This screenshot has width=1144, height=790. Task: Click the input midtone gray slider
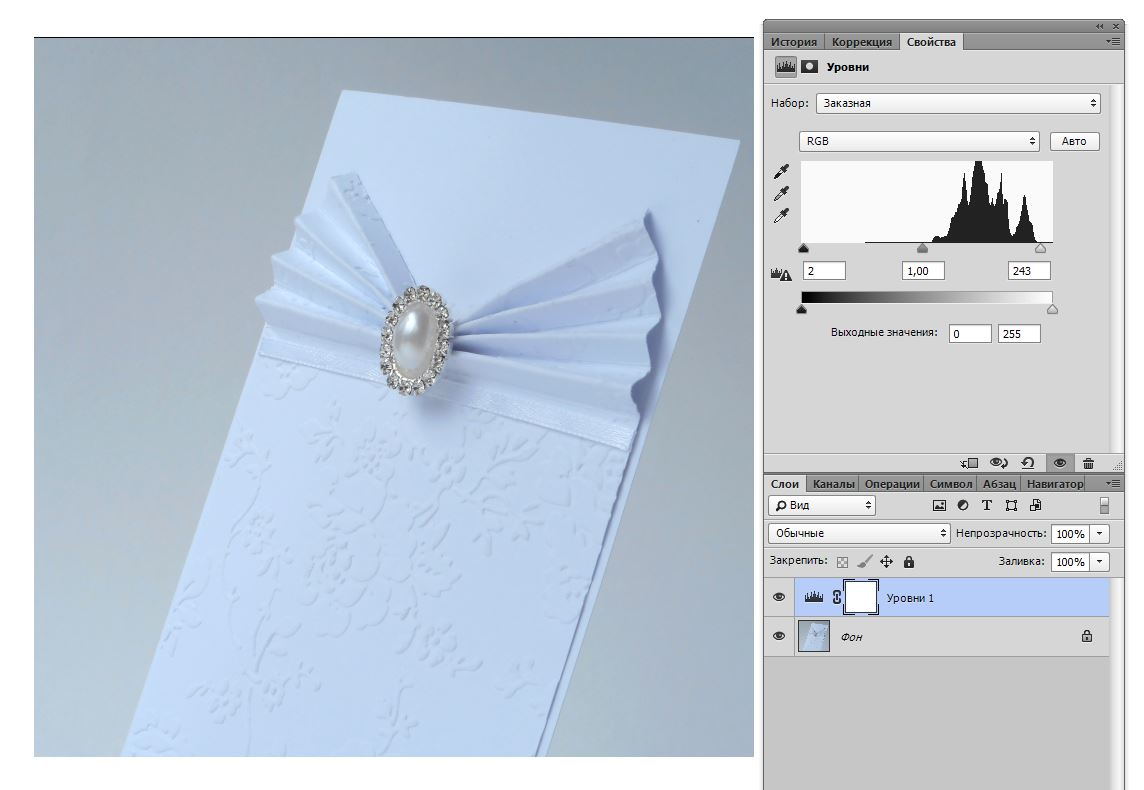click(x=922, y=249)
